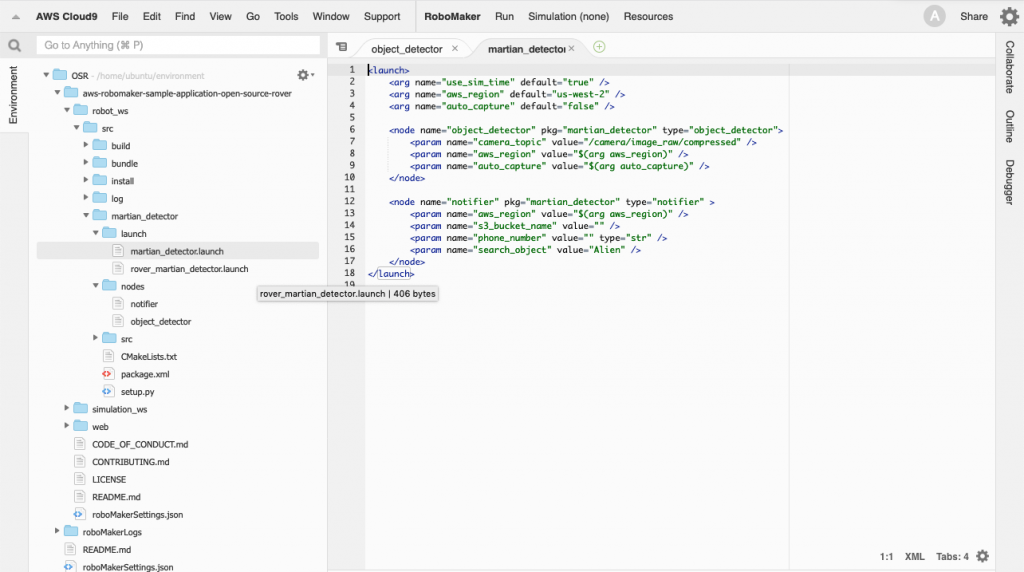Screen dimensions: 1024x572
Task: Open the tab list pane menu icon
Action: click(x=341, y=47)
